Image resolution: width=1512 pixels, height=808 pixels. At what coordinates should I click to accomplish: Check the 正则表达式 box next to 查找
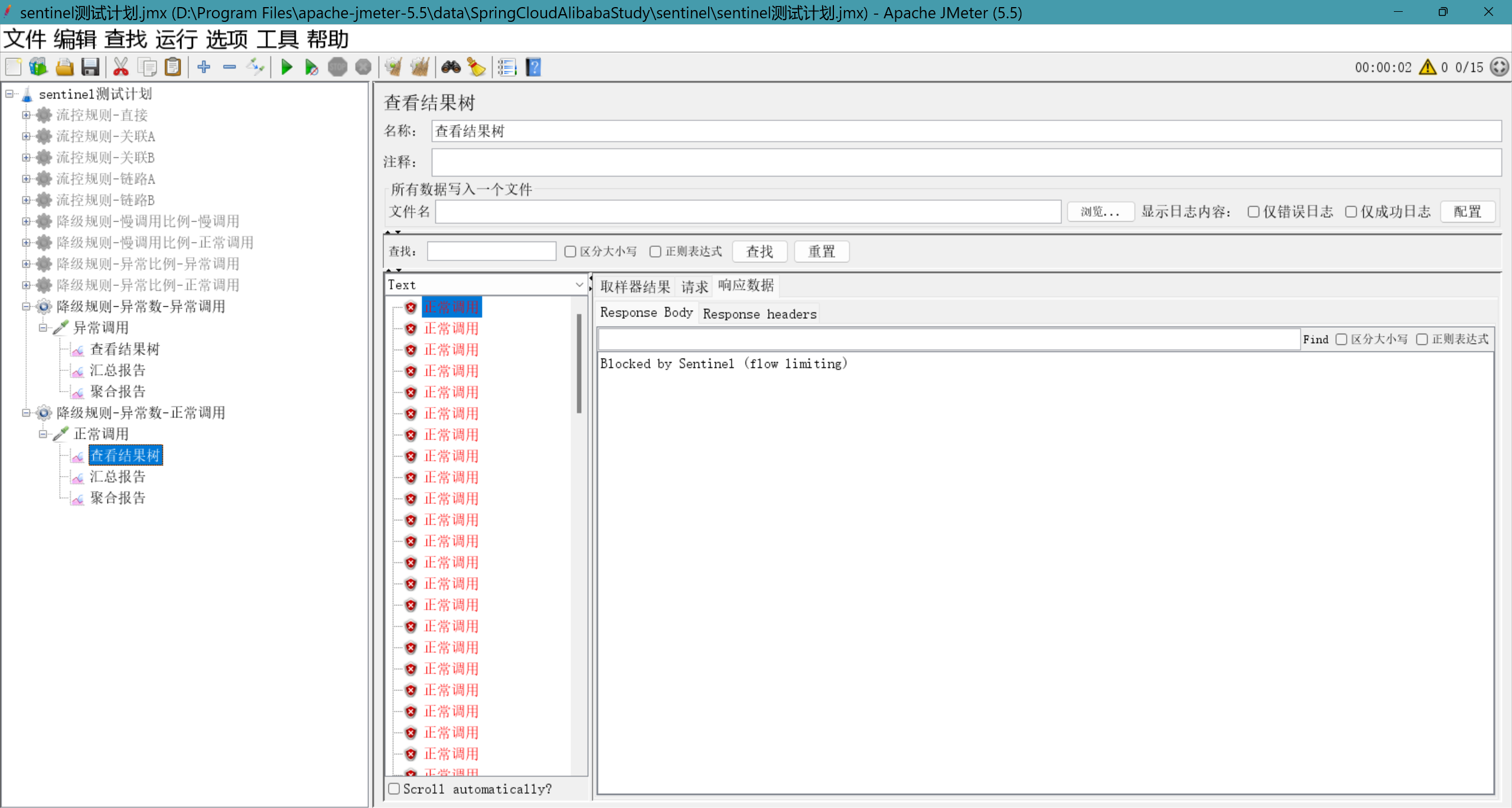pos(655,252)
